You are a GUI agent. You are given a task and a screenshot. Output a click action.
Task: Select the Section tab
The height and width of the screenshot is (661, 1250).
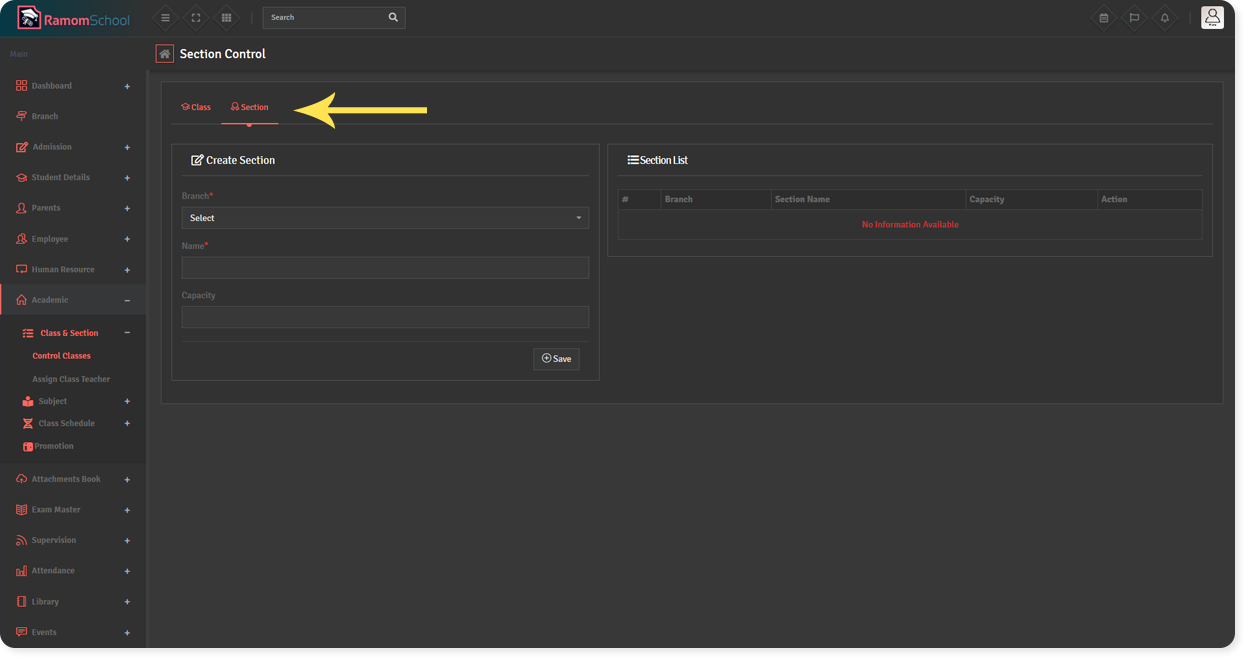tap(250, 107)
